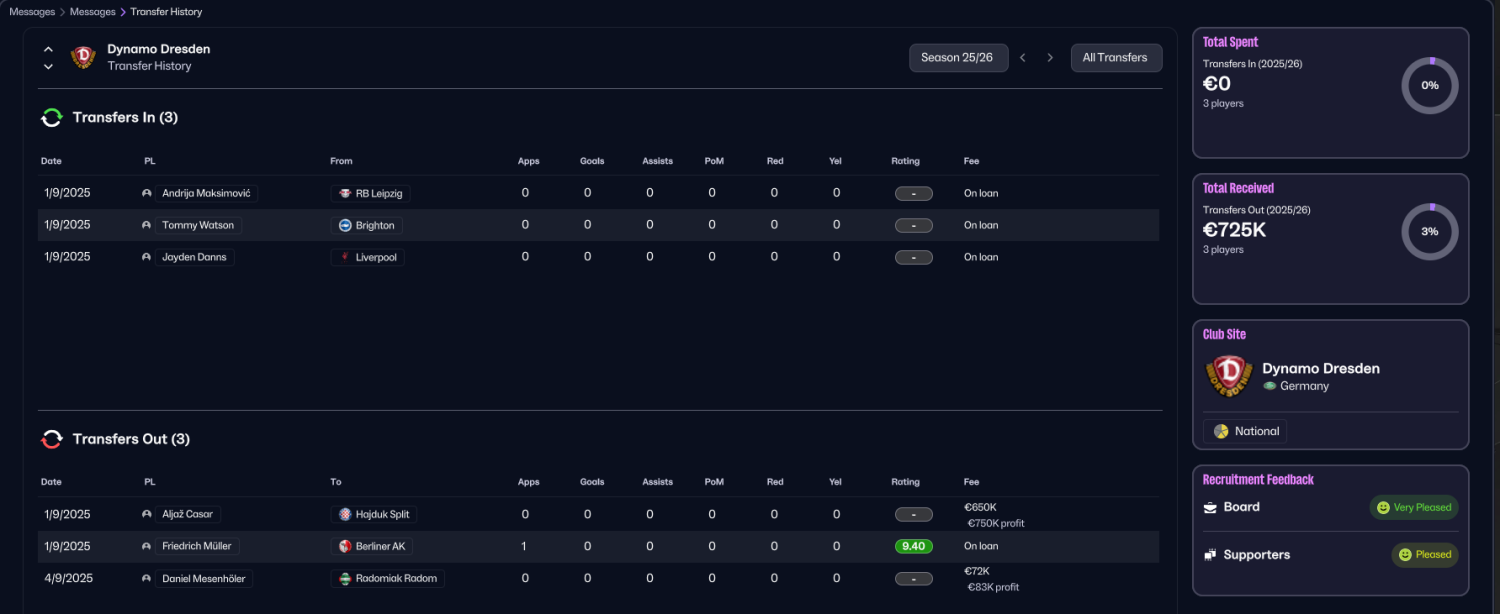Click the Board Very Pleased badge
1500x614 pixels.
(1414, 507)
